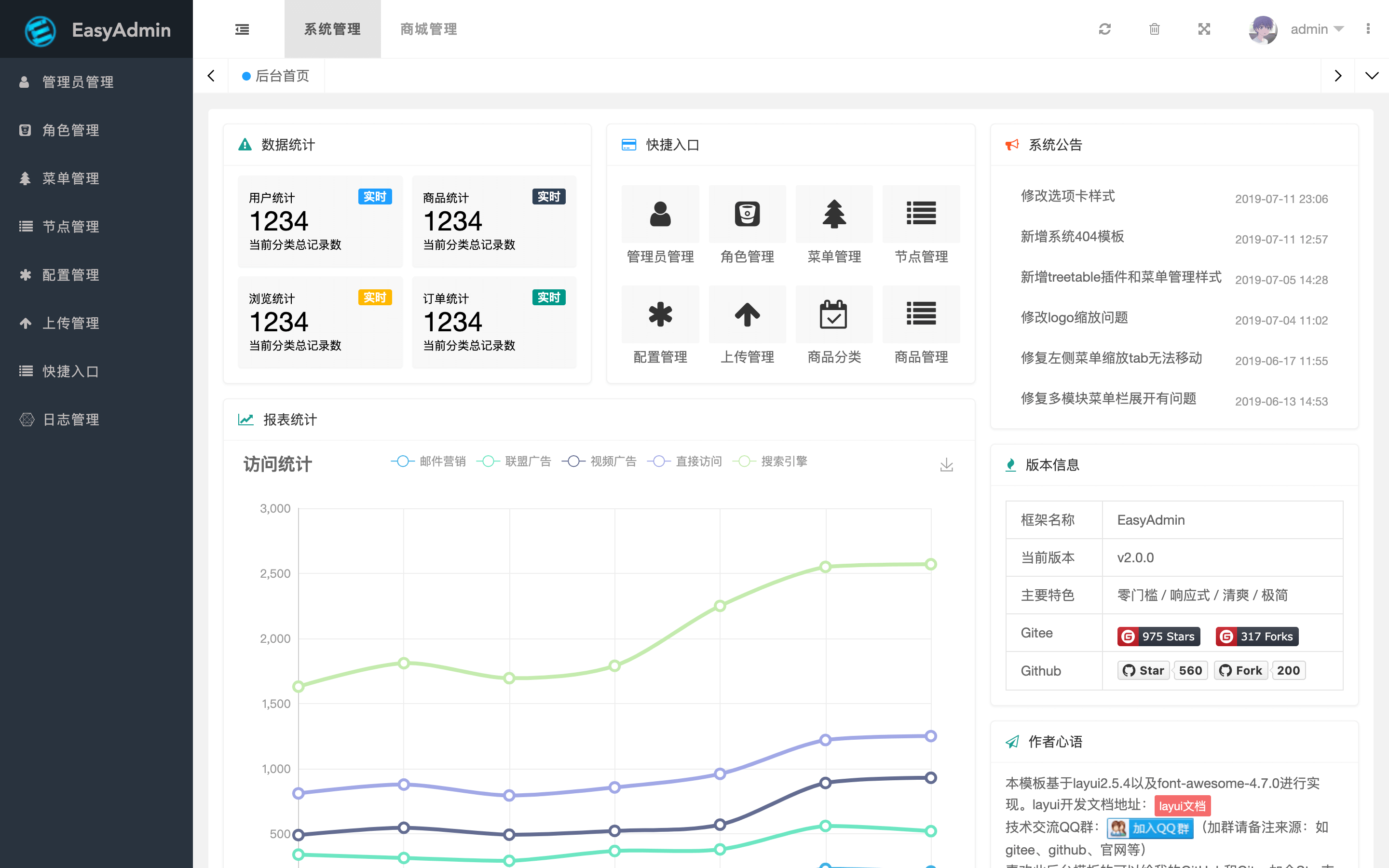Open 管理员管理 in the sidebar
The height and width of the screenshot is (868, 1389).
[x=96, y=82]
